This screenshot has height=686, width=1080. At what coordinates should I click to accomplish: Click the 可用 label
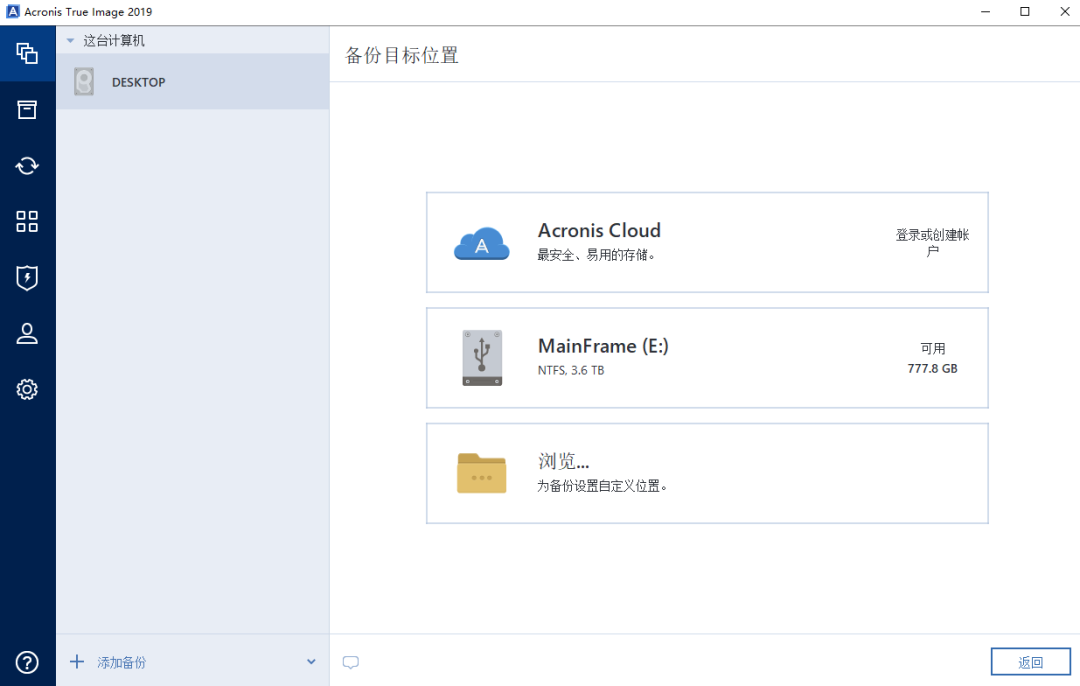coord(933,349)
